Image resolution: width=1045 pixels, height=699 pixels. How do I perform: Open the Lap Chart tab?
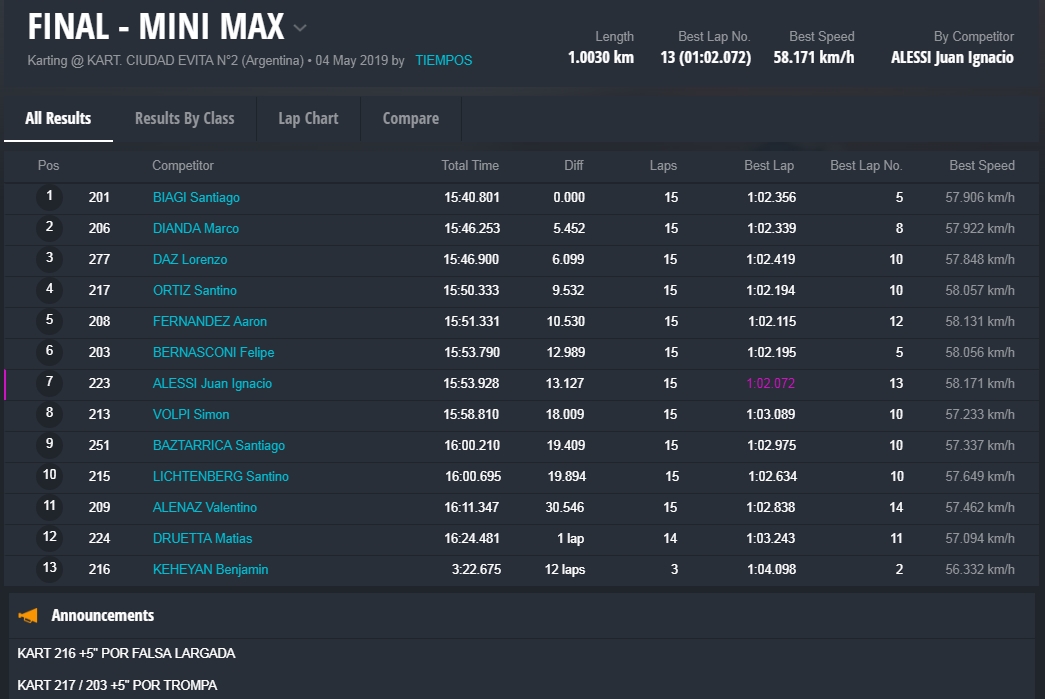[308, 118]
